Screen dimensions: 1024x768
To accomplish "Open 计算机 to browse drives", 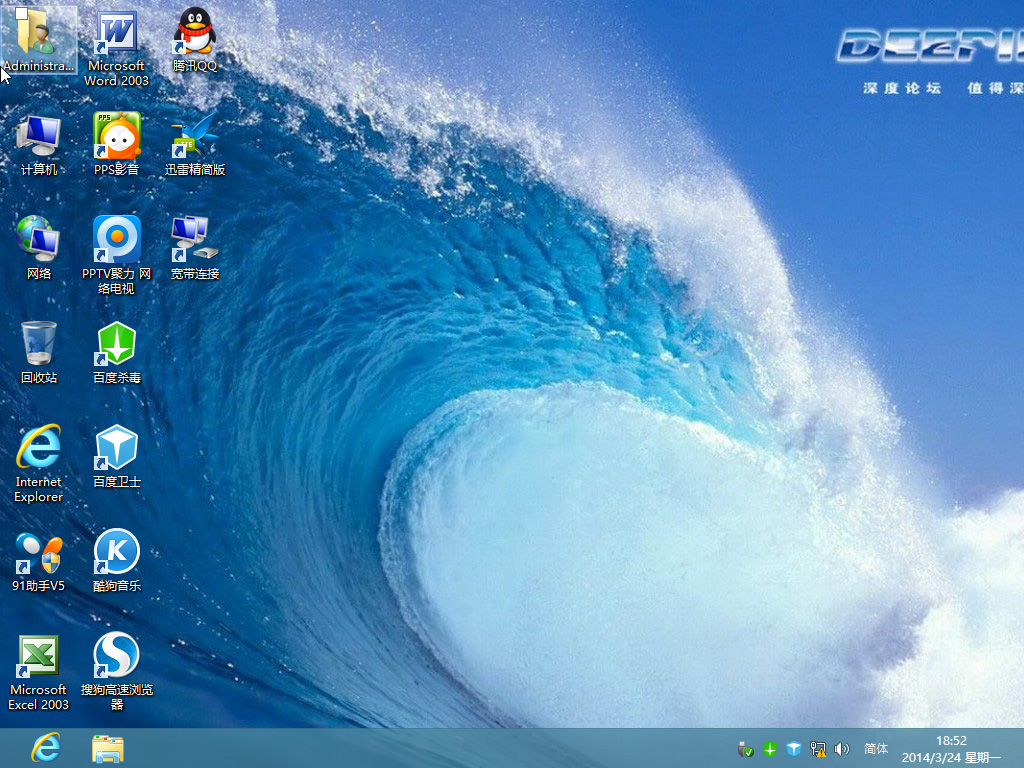I will pyautogui.click(x=39, y=135).
